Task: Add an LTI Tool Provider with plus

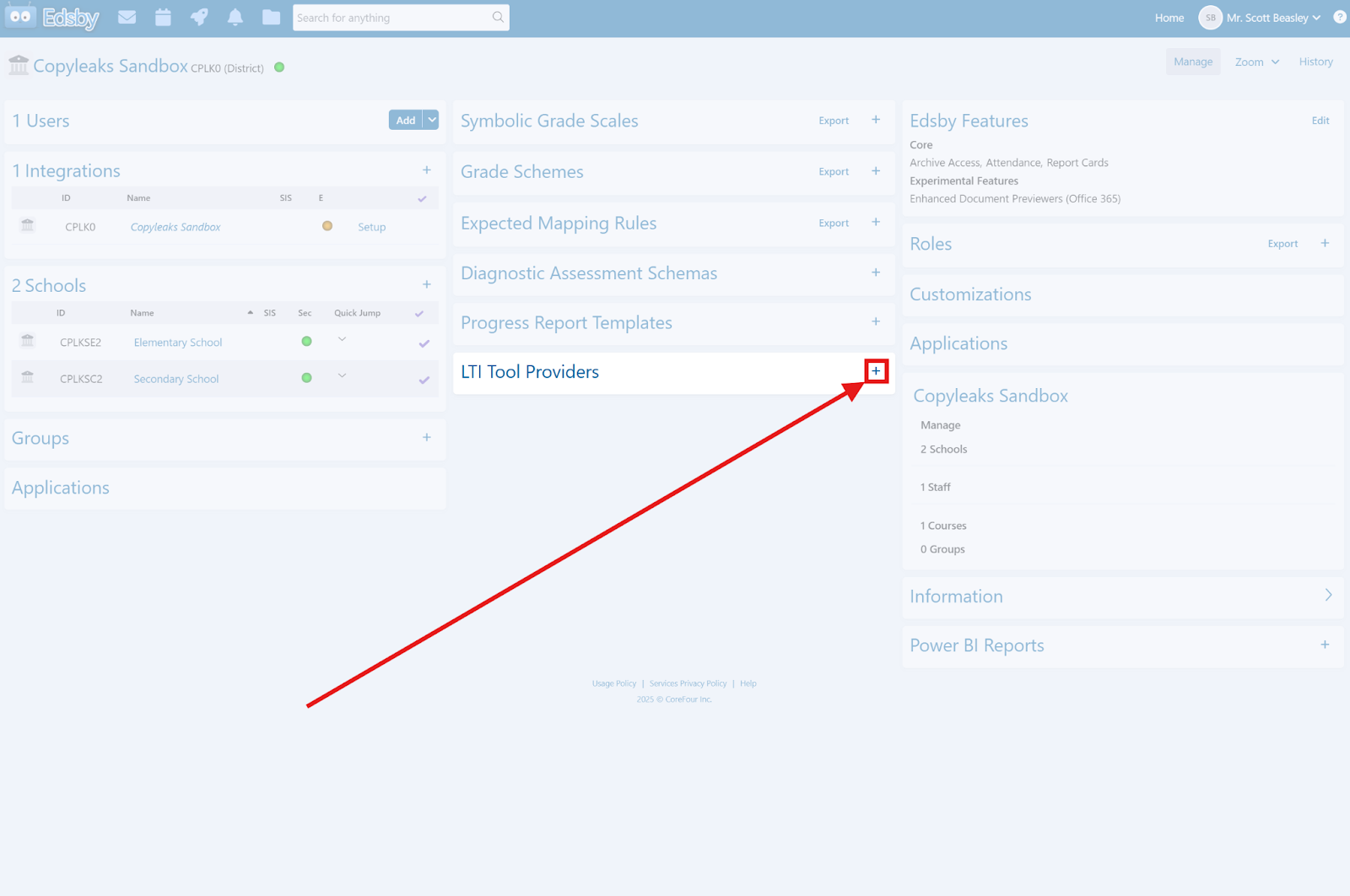Action: point(876,371)
